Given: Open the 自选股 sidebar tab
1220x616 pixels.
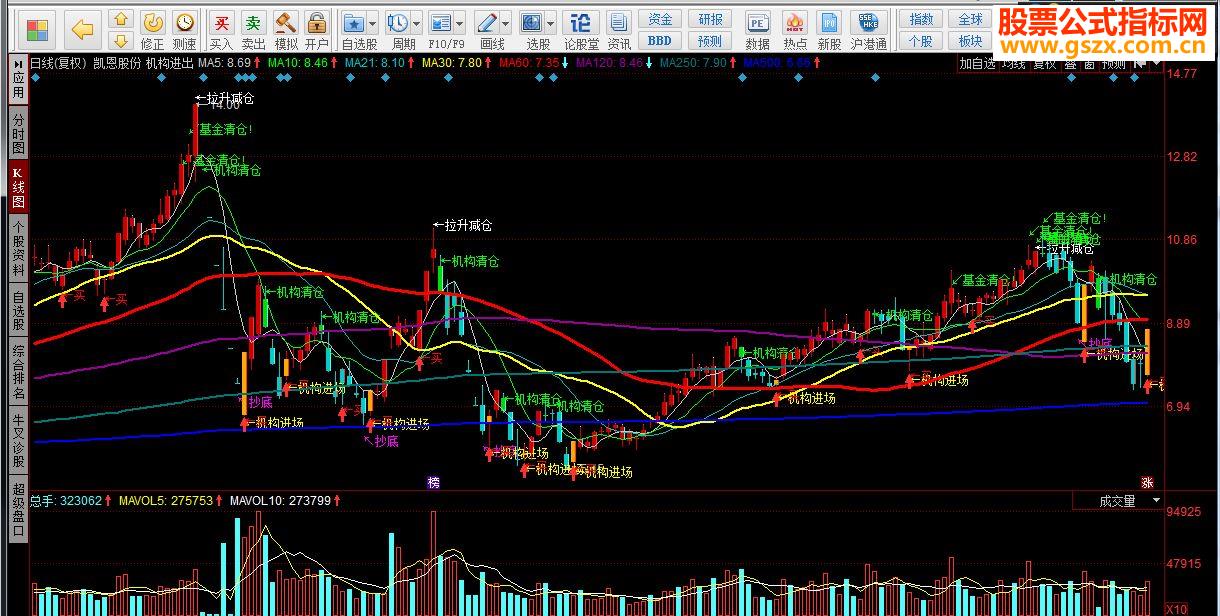Looking at the screenshot, I should [x=18, y=311].
